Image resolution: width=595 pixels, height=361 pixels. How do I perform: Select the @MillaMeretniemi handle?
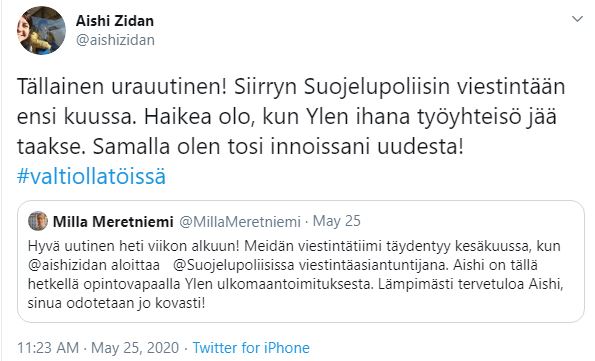tap(239, 222)
